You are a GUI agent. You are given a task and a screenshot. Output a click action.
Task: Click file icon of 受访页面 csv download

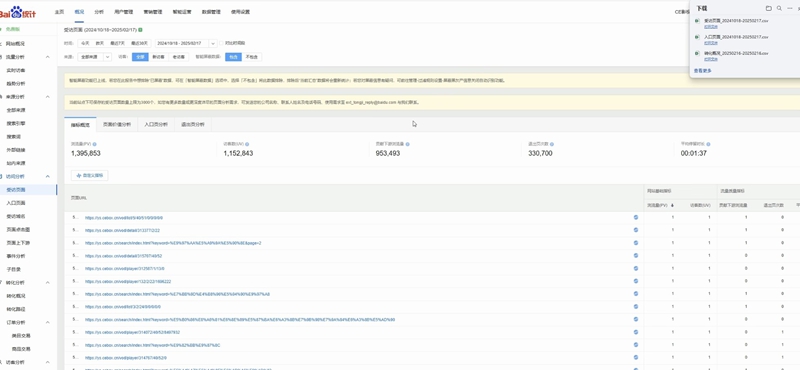click(697, 21)
